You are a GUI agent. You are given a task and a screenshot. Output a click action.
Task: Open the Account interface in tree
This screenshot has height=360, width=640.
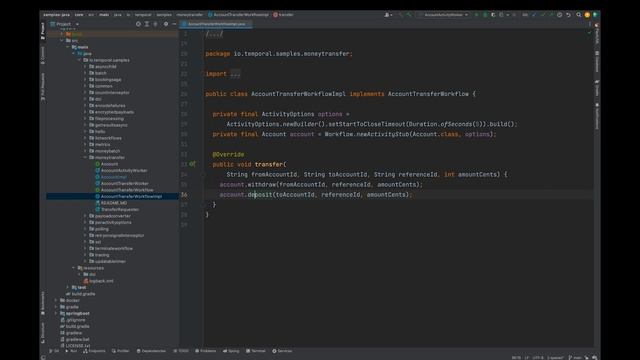[x=109, y=164]
